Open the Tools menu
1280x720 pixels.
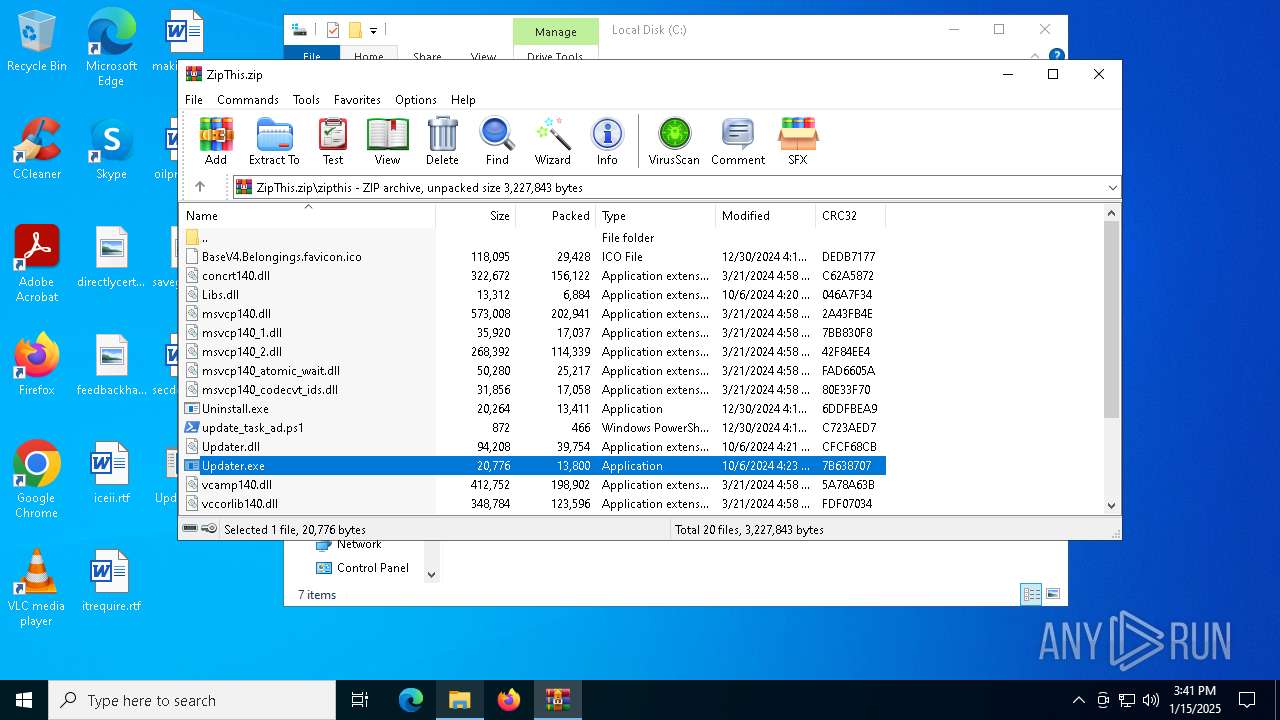pyautogui.click(x=306, y=100)
